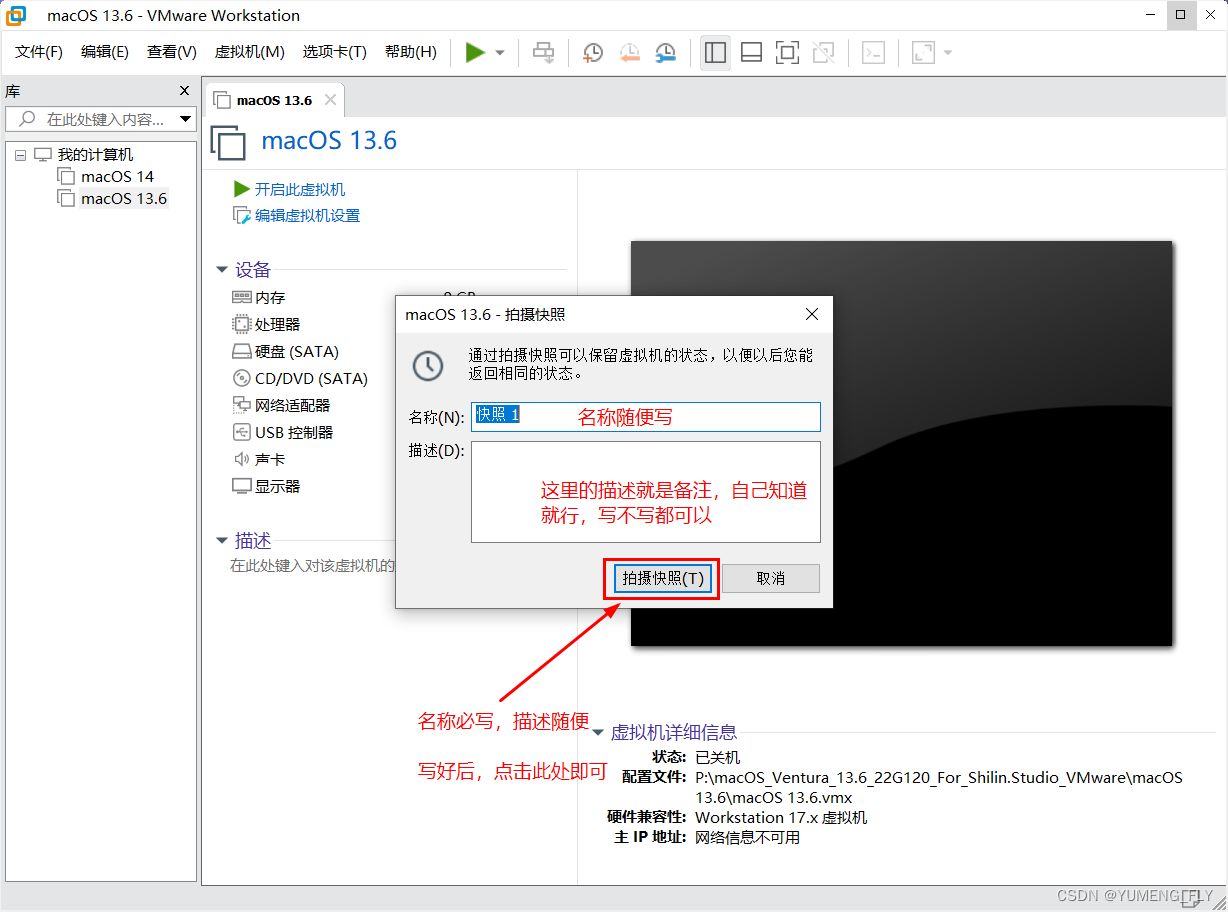Collapse the 虚拟机详细信息 section
The height and width of the screenshot is (912, 1228).
(x=598, y=733)
